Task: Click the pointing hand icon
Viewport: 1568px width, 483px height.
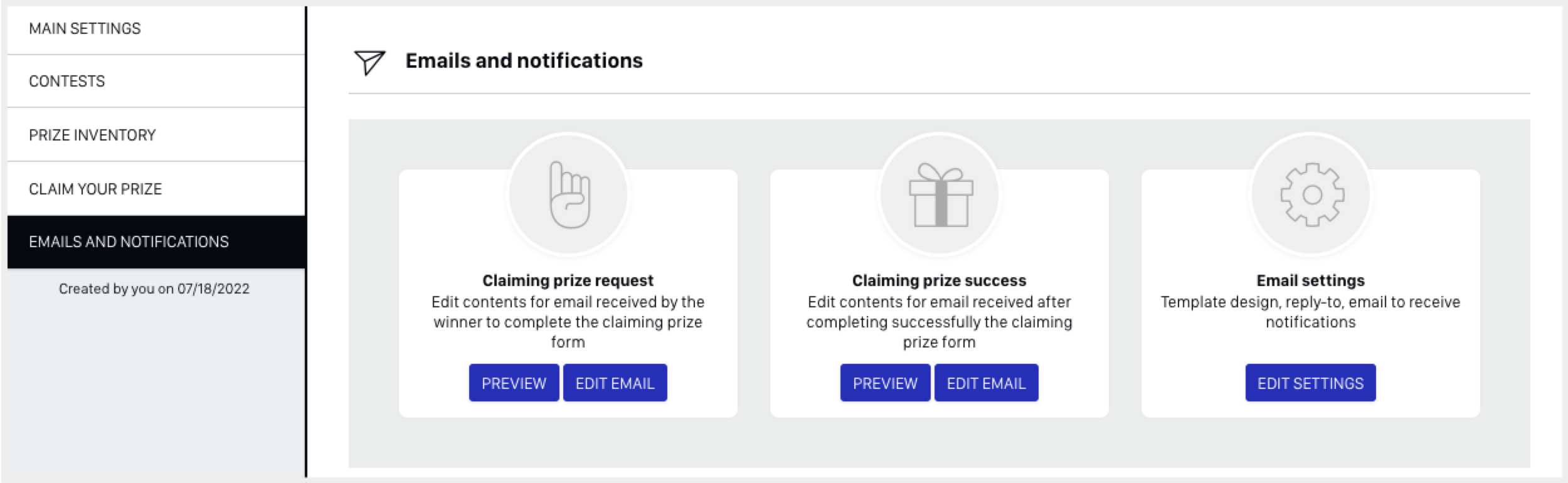Action: click(x=569, y=194)
